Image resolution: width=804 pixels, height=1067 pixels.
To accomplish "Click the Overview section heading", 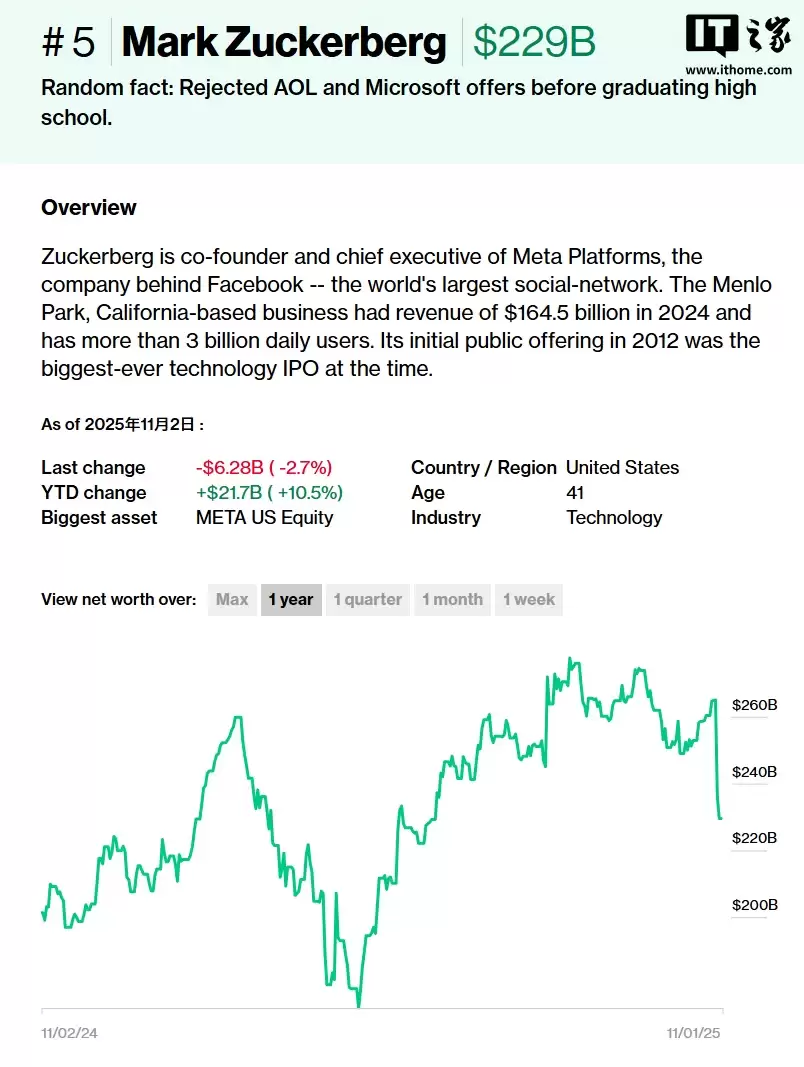I will [x=89, y=208].
